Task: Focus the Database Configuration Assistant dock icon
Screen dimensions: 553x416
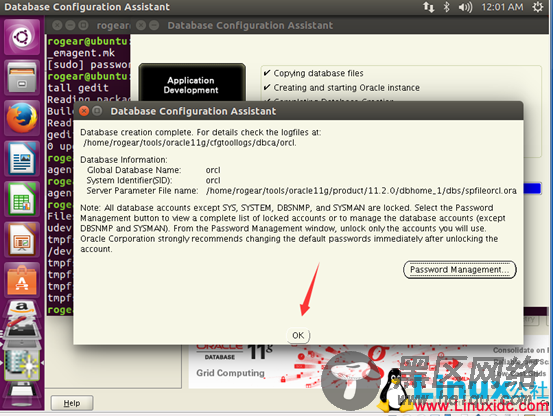Action: tap(22, 364)
